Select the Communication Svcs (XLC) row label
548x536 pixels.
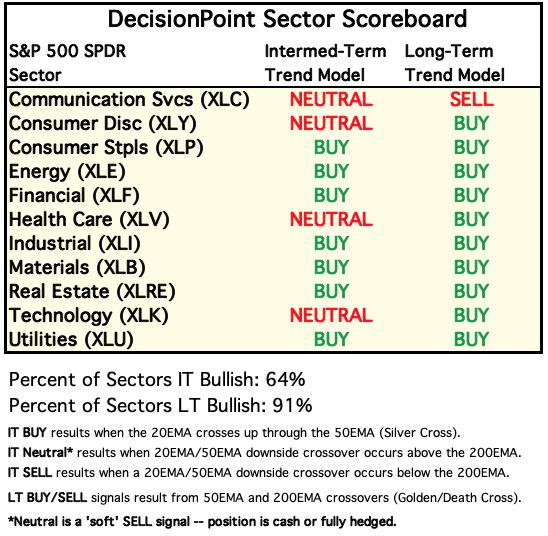coord(129,100)
